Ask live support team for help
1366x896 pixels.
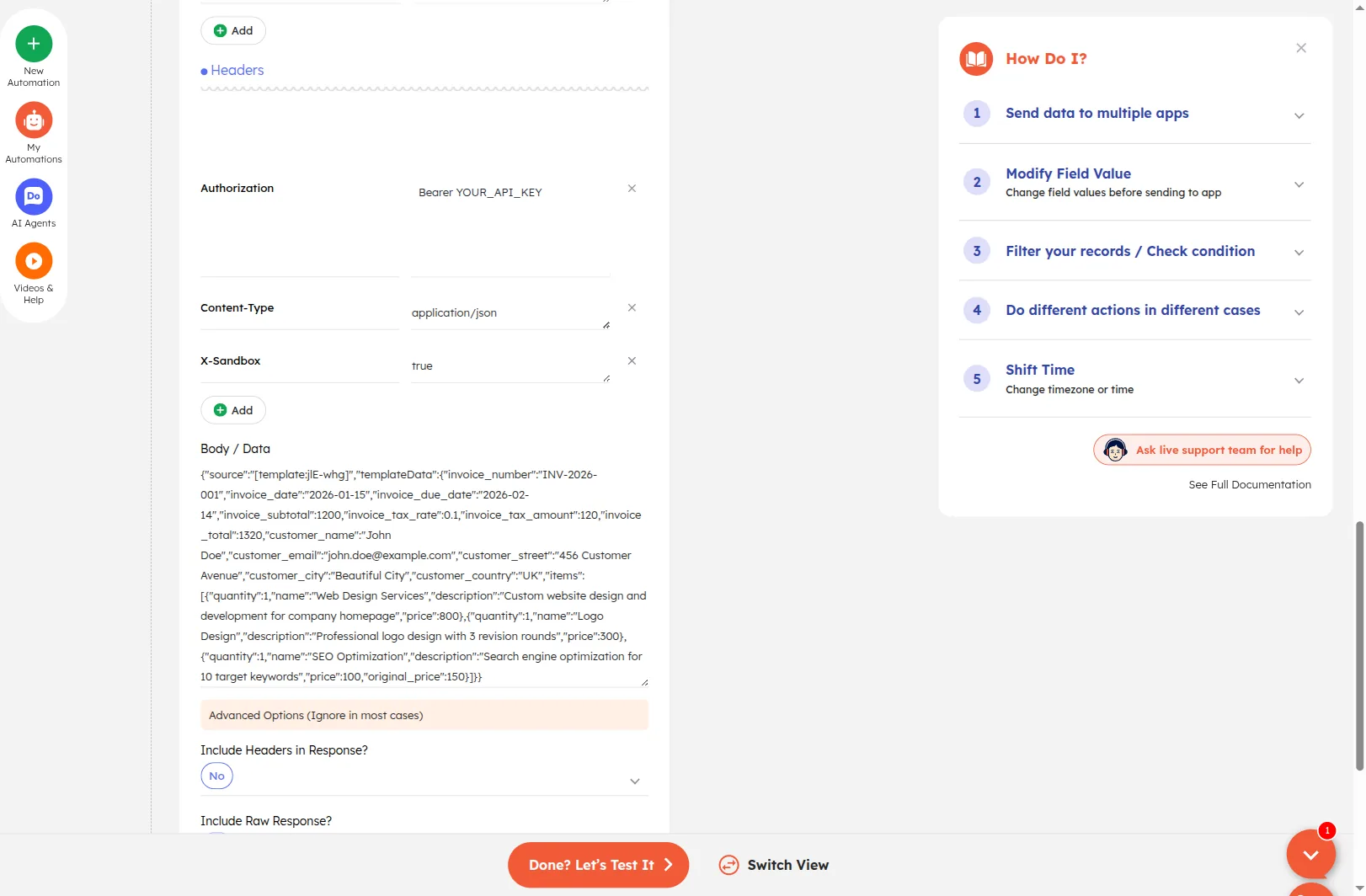1202,450
